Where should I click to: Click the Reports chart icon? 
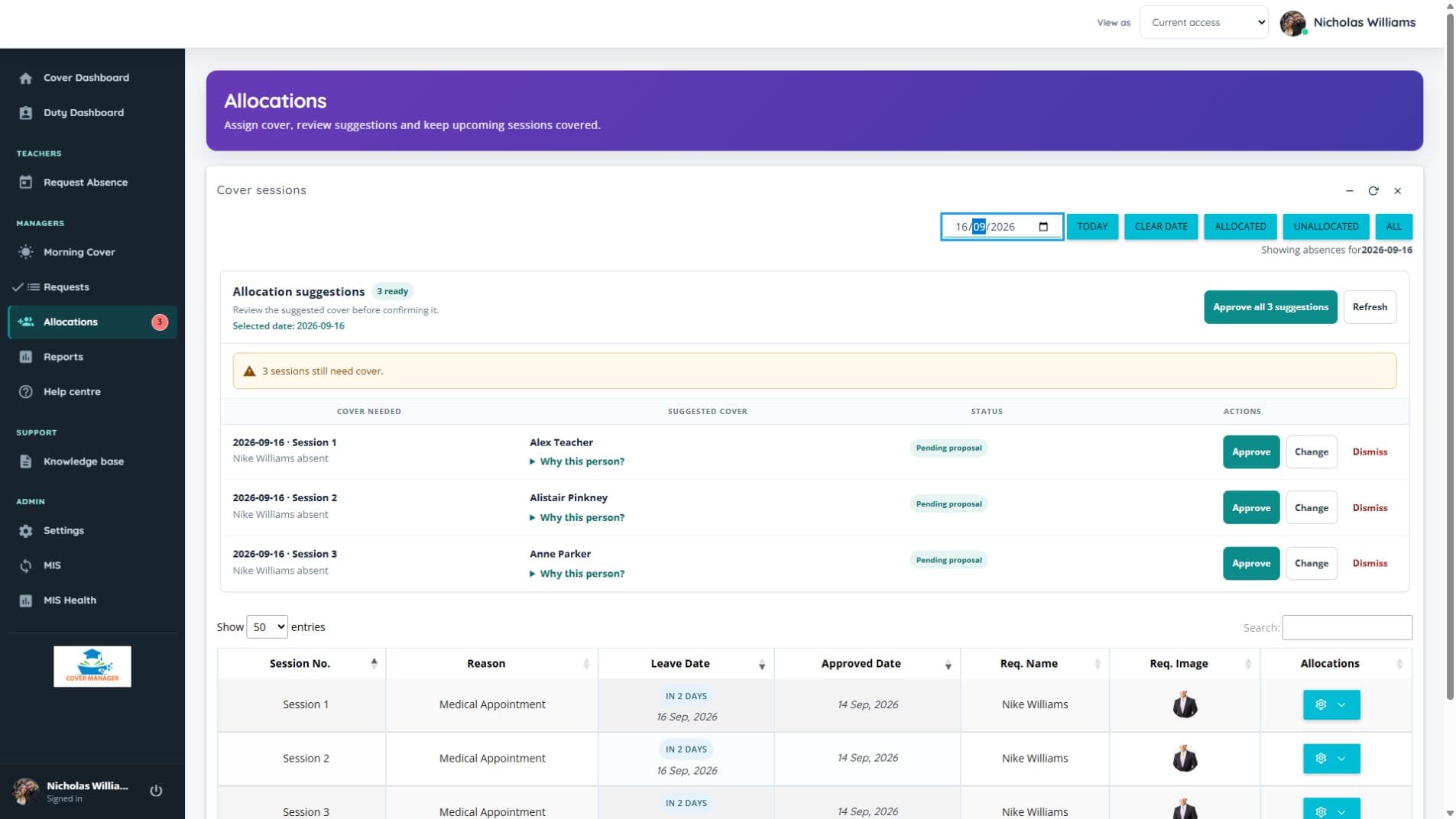(25, 357)
